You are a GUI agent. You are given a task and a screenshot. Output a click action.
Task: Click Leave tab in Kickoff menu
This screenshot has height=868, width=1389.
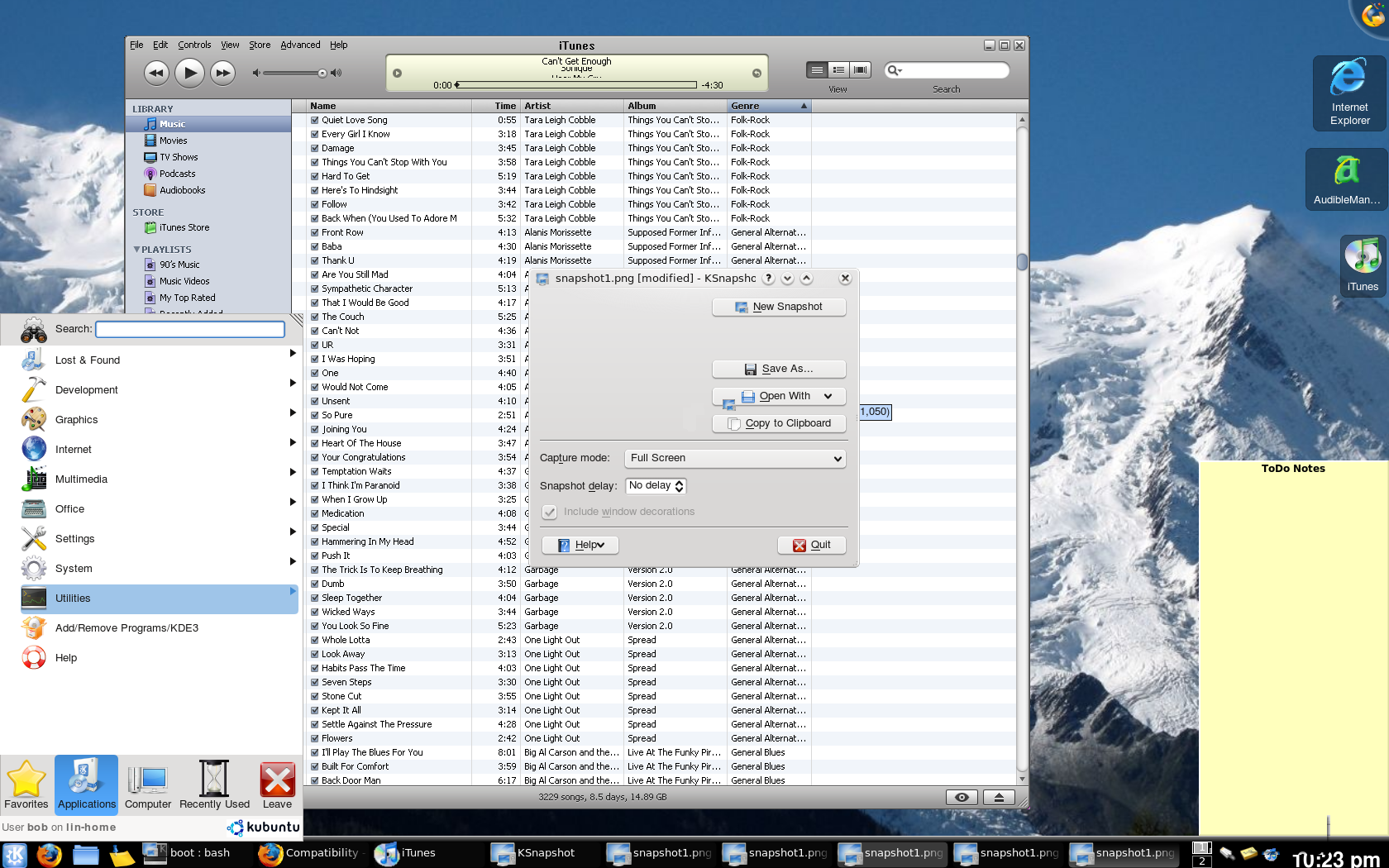[277, 785]
